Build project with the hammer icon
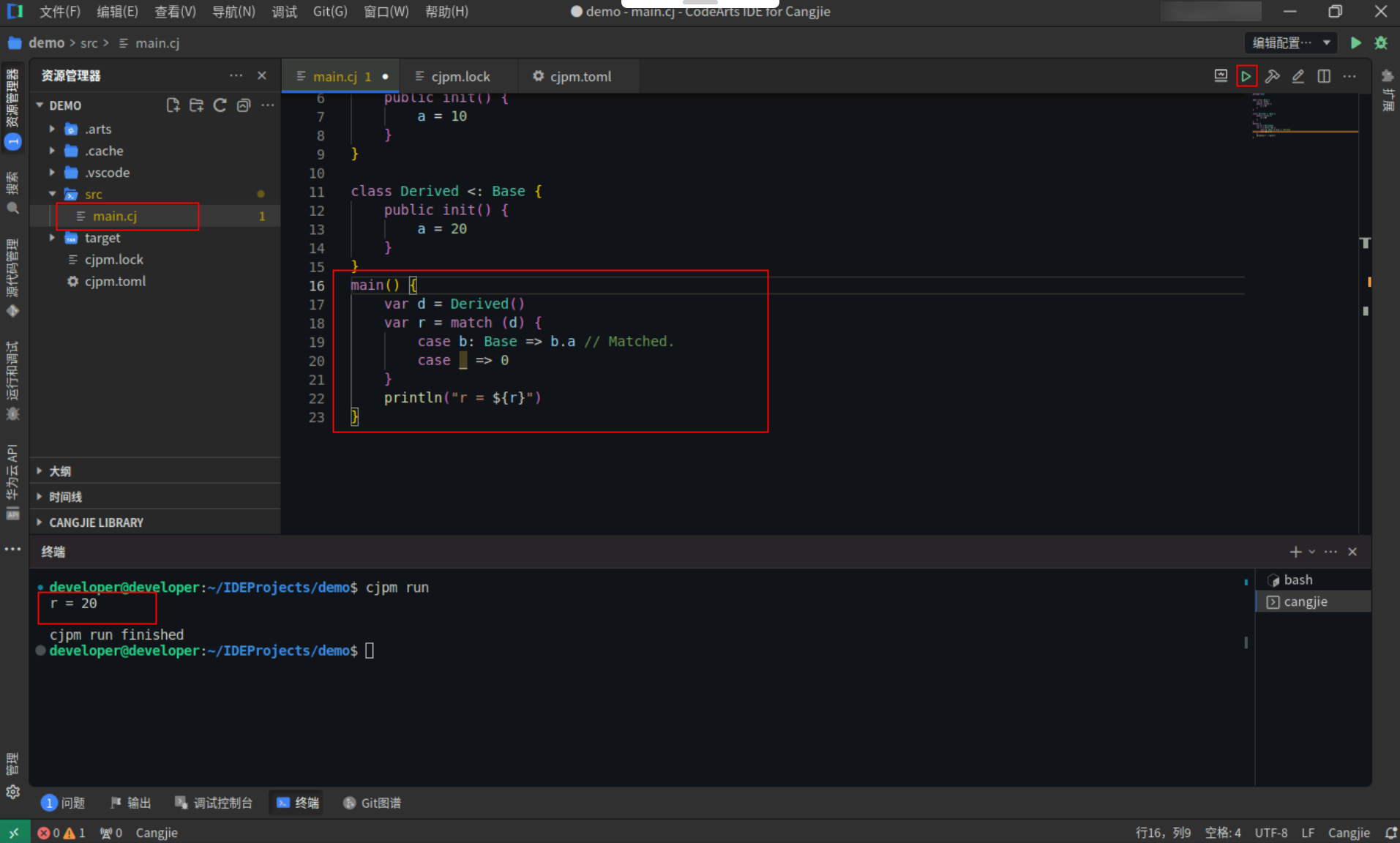The height and width of the screenshot is (843, 1400). pyautogui.click(x=1272, y=76)
